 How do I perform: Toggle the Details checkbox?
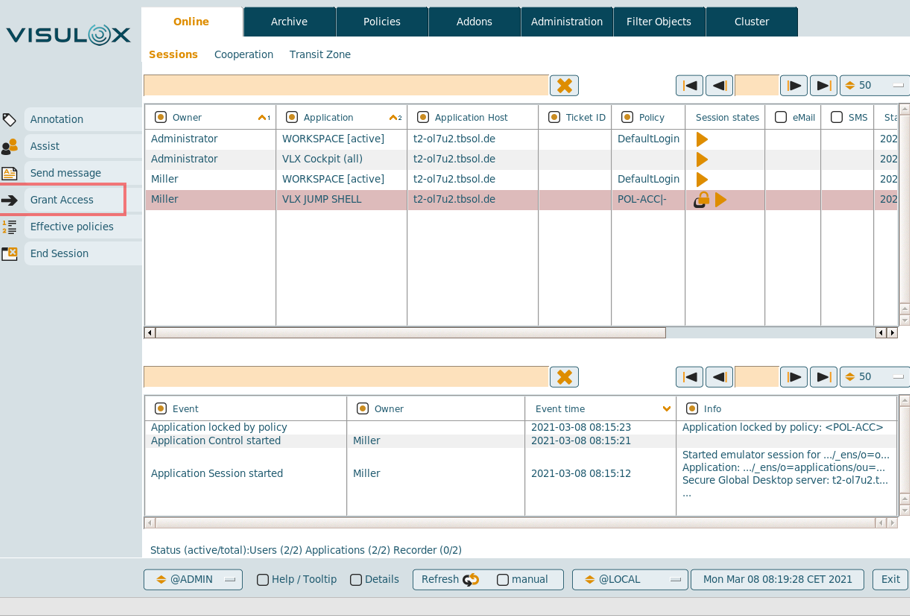[x=356, y=580]
